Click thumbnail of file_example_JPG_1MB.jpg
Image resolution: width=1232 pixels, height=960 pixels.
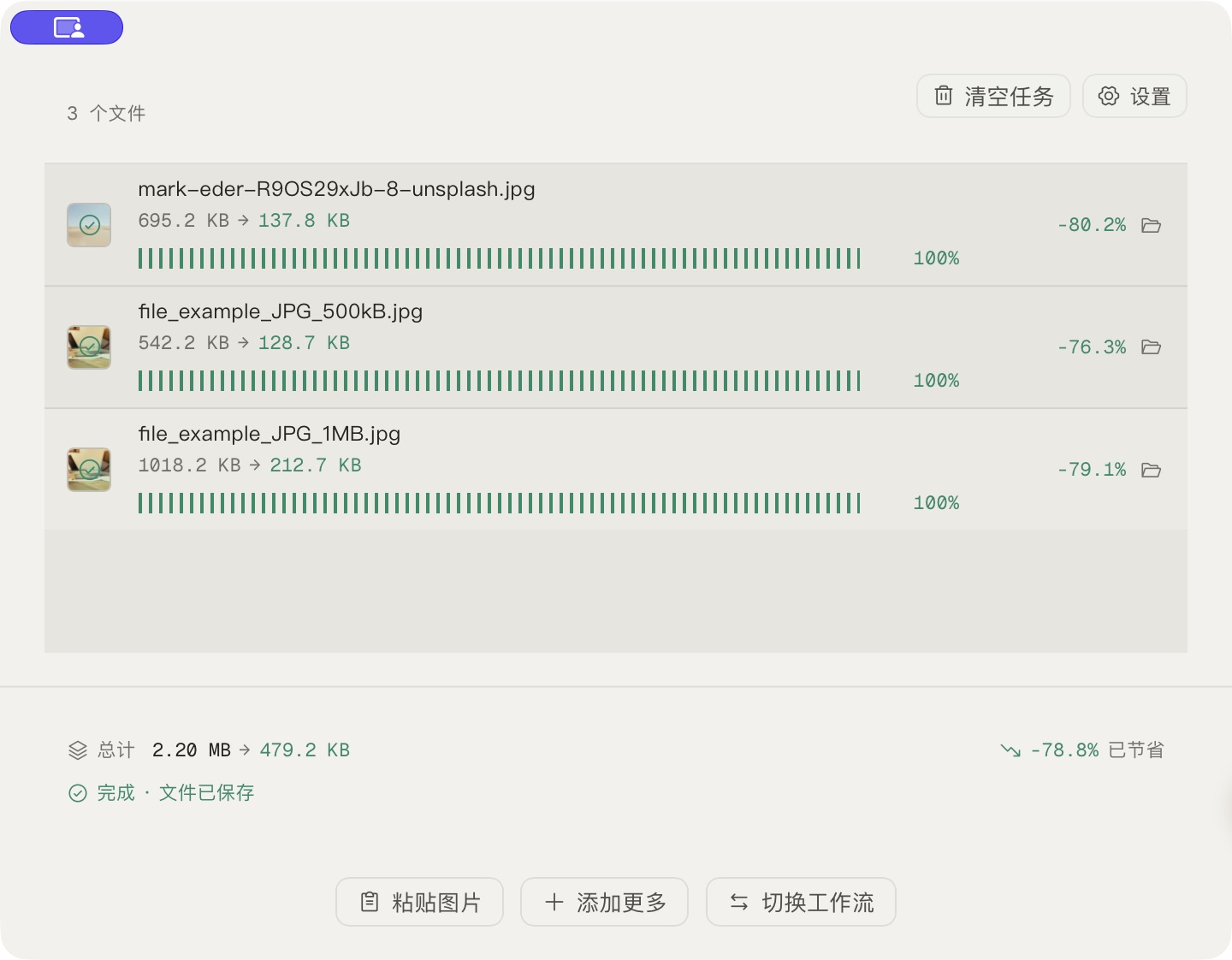89,470
